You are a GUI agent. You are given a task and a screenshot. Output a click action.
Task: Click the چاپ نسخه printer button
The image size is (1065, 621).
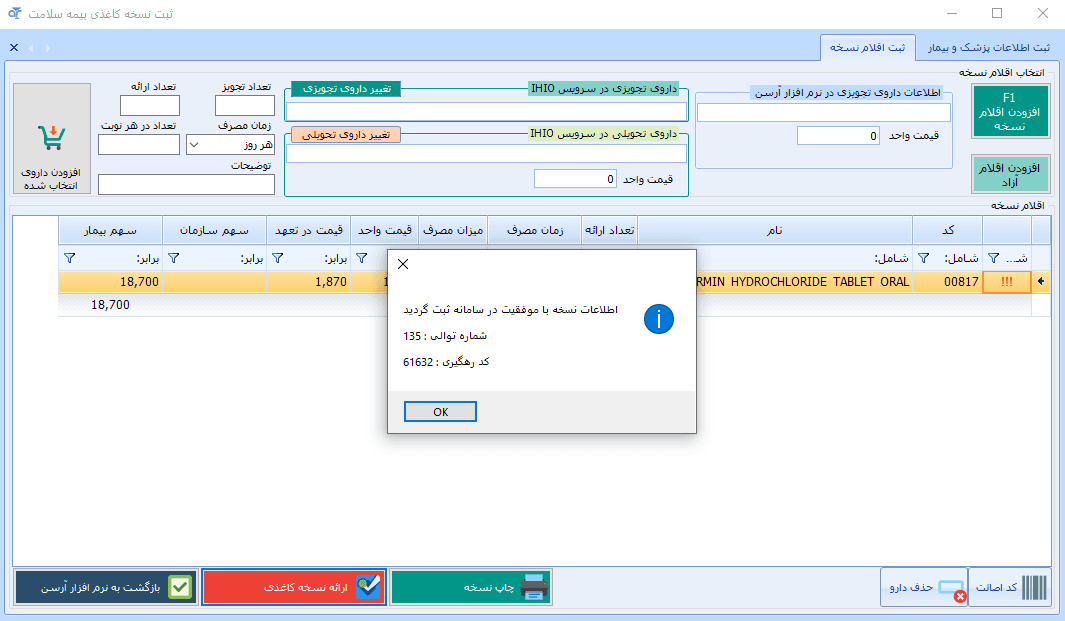[x=471, y=587]
